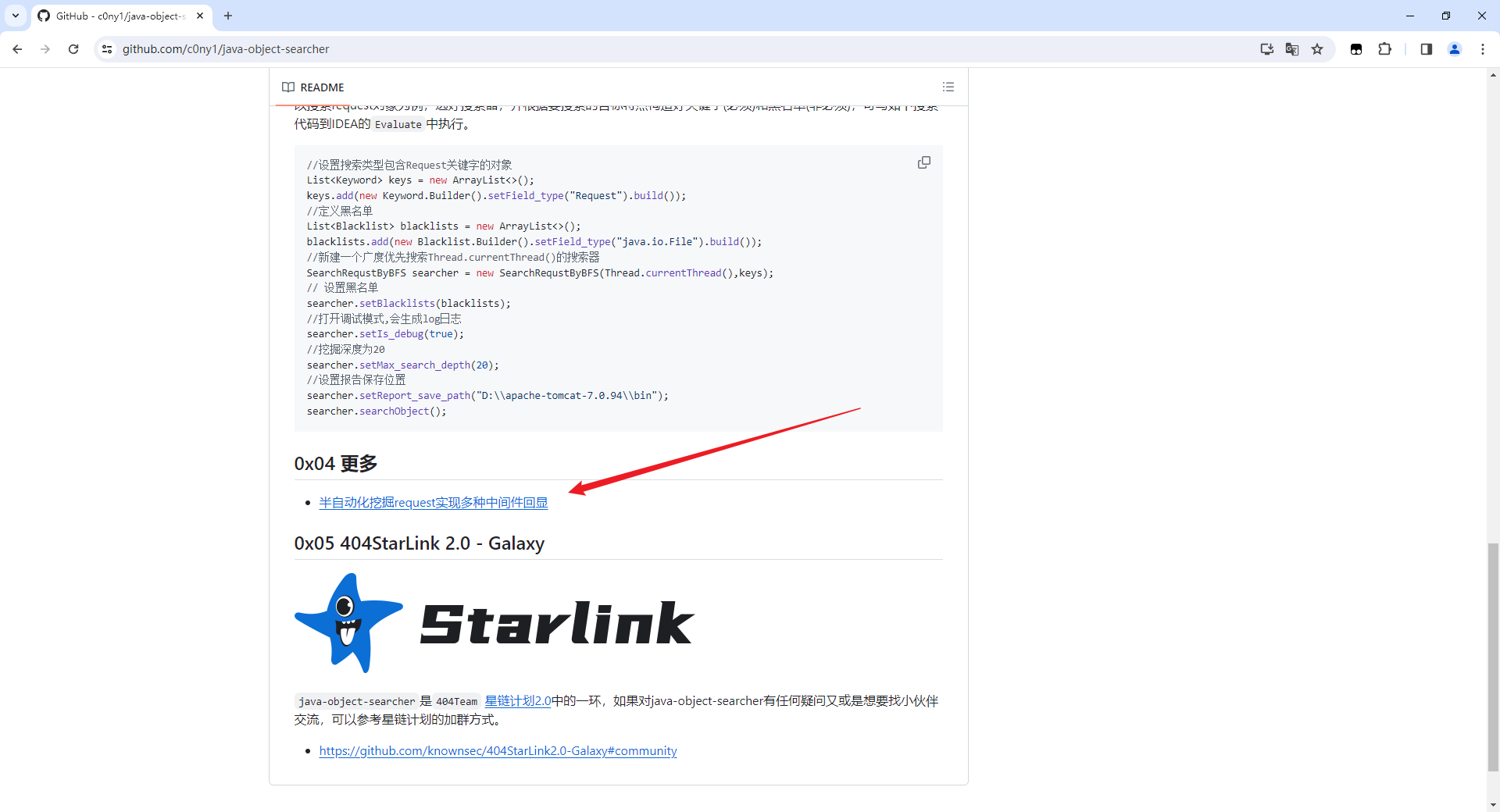This screenshot has height=812, width=1500.
Task: Expand the tab search dropdown
Action: (x=16, y=16)
